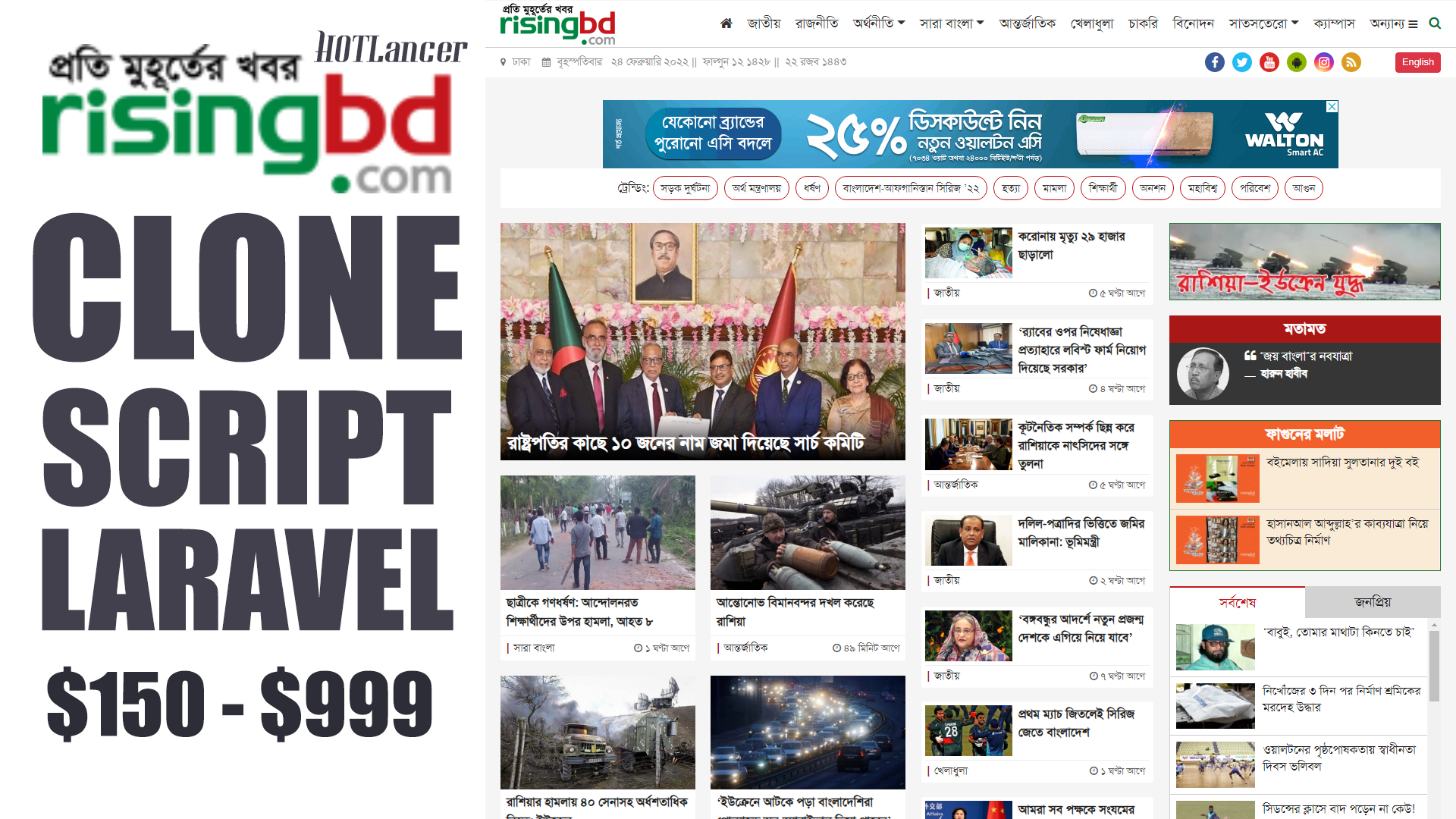This screenshot has height=819, width=1456.
Task: Open the খেলাধুলা menu item
Action: 1091,24
